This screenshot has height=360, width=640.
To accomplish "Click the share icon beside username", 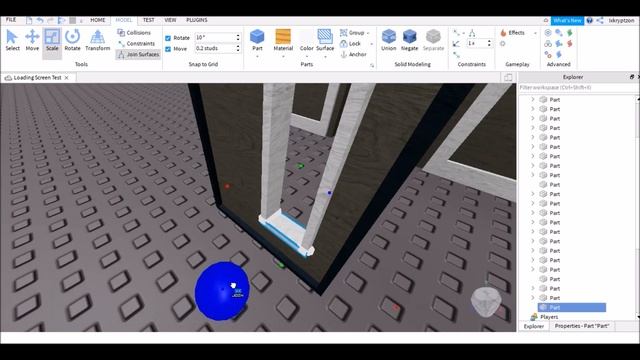I will [x=600, y=20].
